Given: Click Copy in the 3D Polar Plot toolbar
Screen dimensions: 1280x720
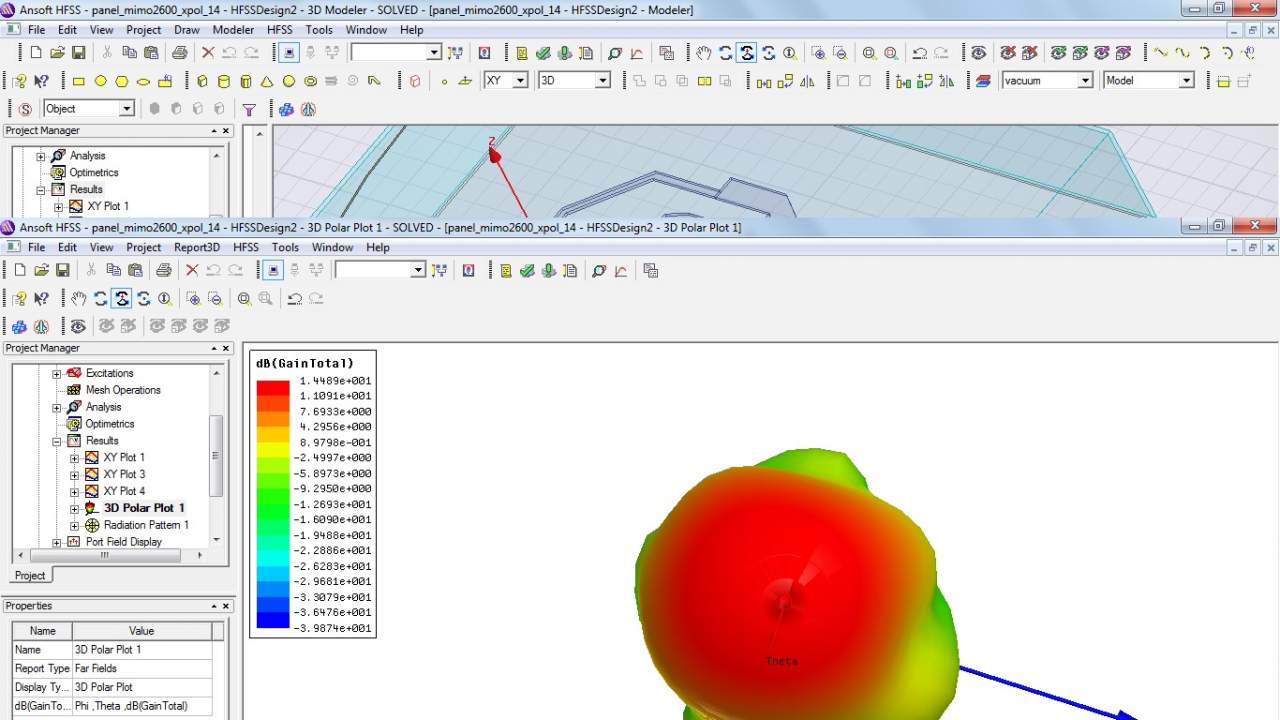Looking at the screenshot, I should (113, 270).
